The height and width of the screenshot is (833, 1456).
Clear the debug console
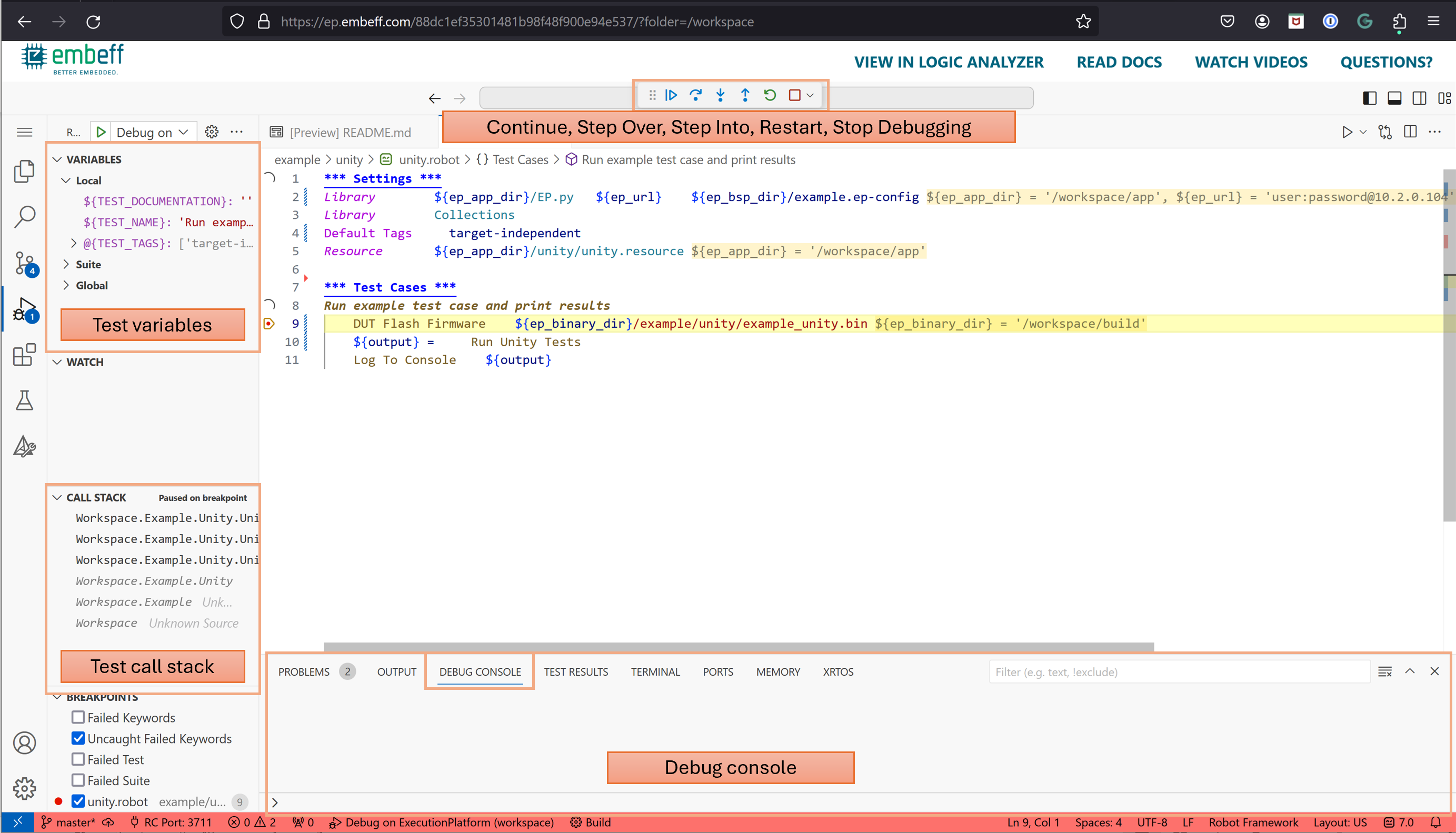(1385, 671)
